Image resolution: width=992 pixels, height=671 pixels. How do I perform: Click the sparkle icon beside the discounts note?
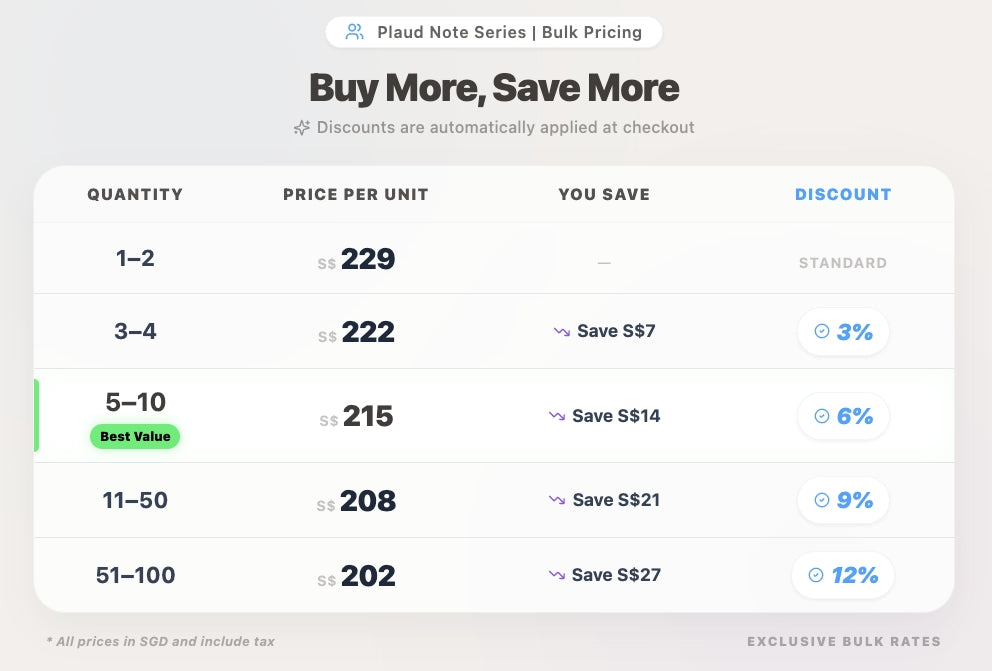(x=301, y=128)
